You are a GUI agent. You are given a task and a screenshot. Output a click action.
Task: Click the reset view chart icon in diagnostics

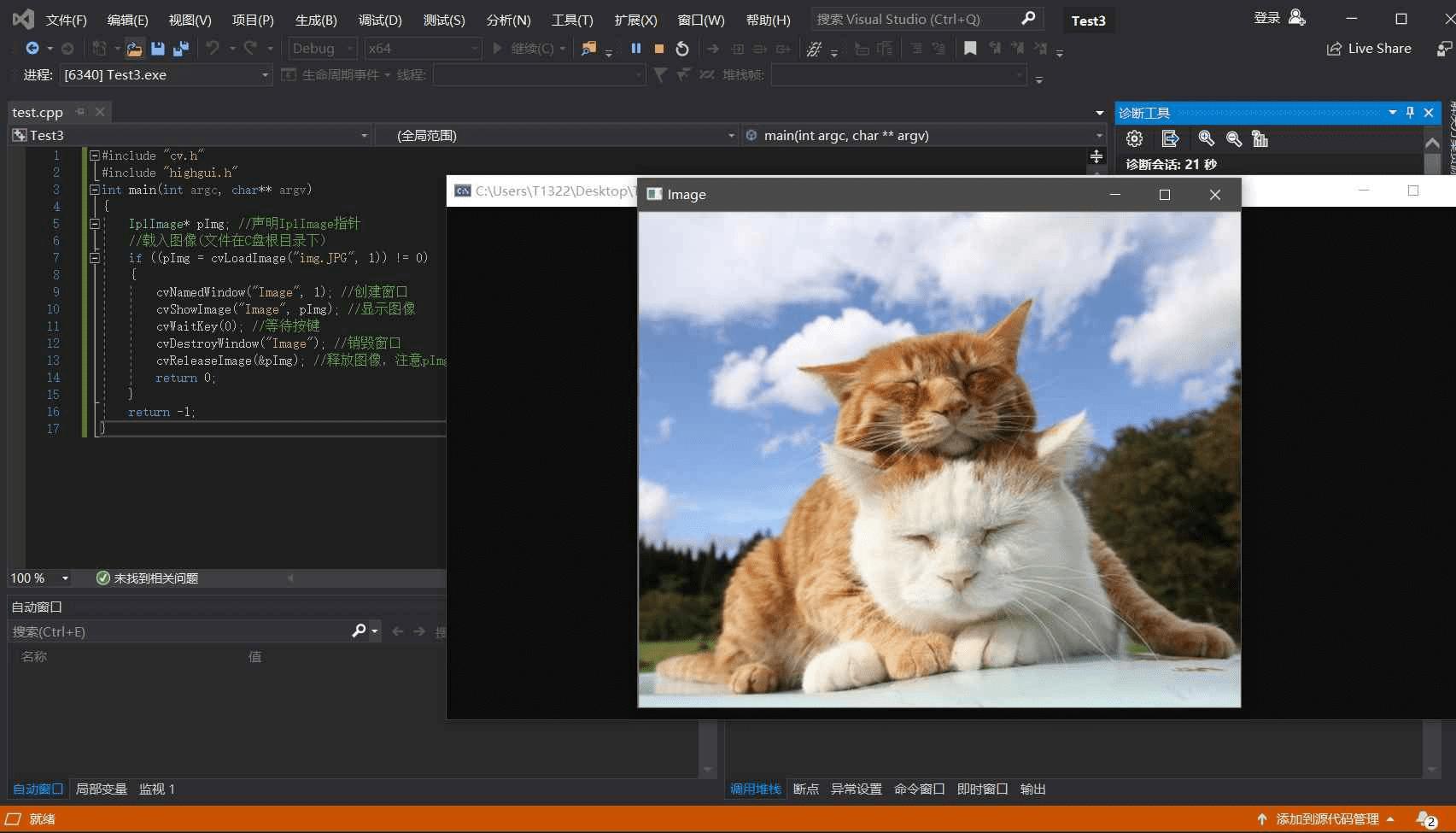coord(1260,138)
